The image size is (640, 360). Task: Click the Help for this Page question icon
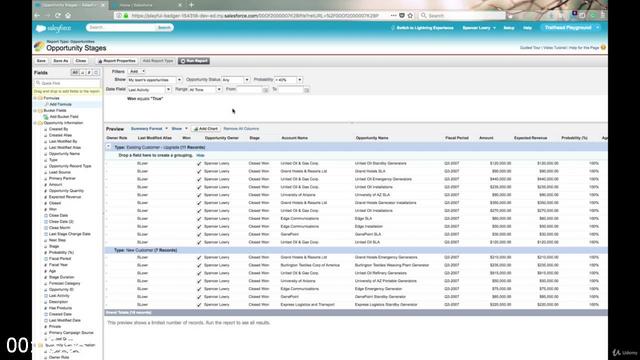tap(603, 48)
